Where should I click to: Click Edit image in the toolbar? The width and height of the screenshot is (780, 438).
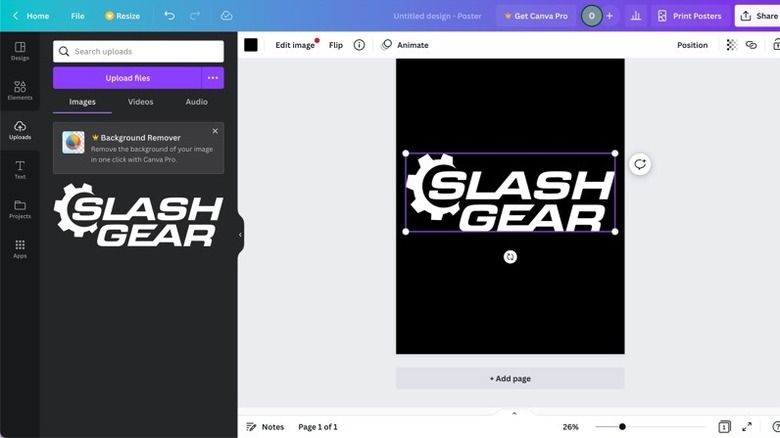[x=295, y=45]
